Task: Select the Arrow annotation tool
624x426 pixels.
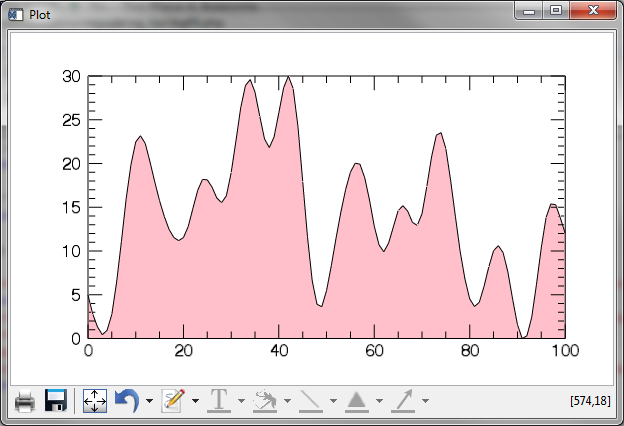Action: (x=403, y=401)
